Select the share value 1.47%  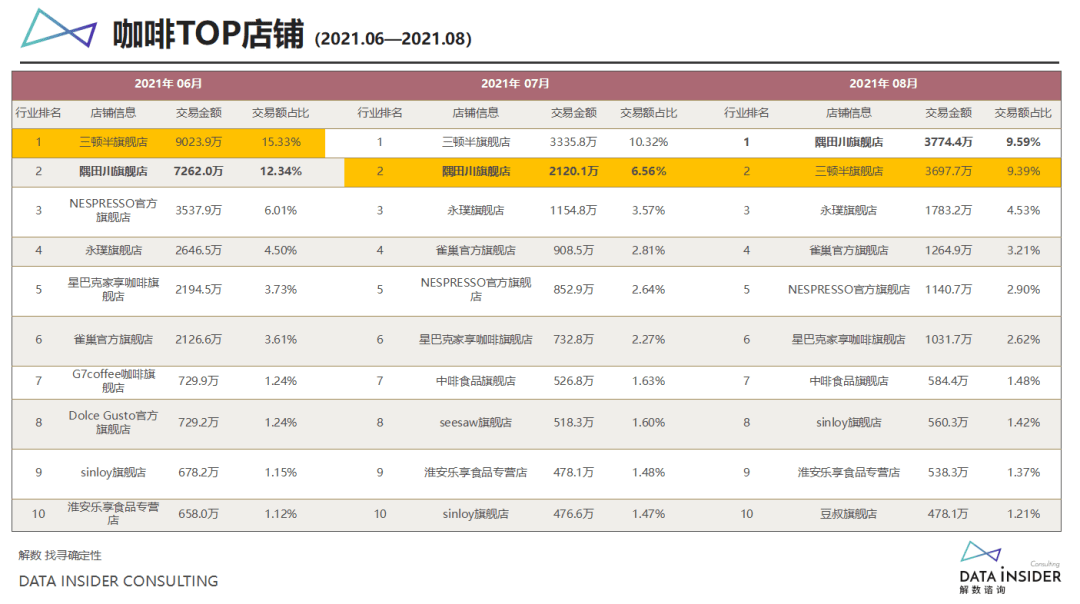(x=648, y=514)
